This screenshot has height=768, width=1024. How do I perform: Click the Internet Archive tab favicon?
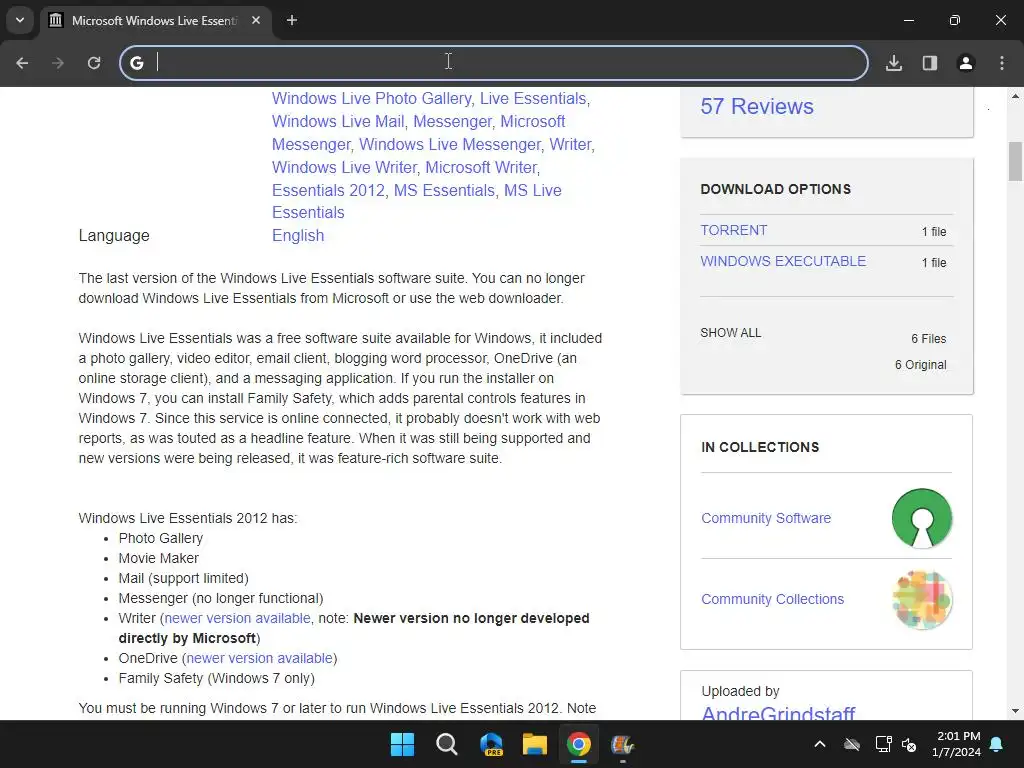(x=56, y=20)
